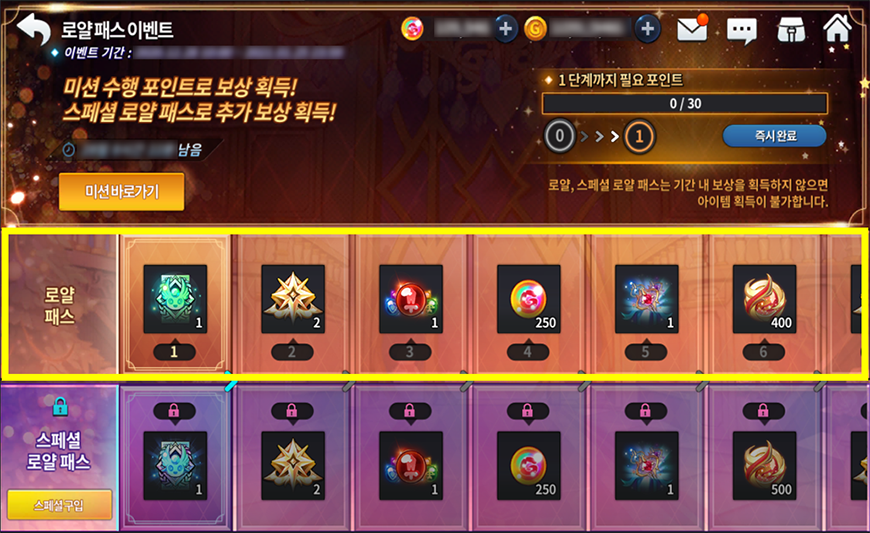This screenshot has width=870, height=533.
Task: Click the 미션바로가기 button
Action: (x=122, y=191)
